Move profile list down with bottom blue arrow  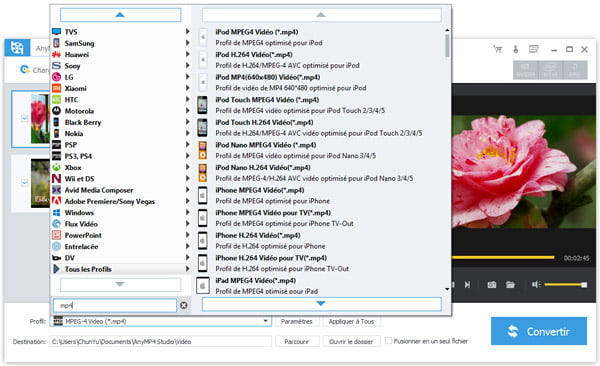321,304
